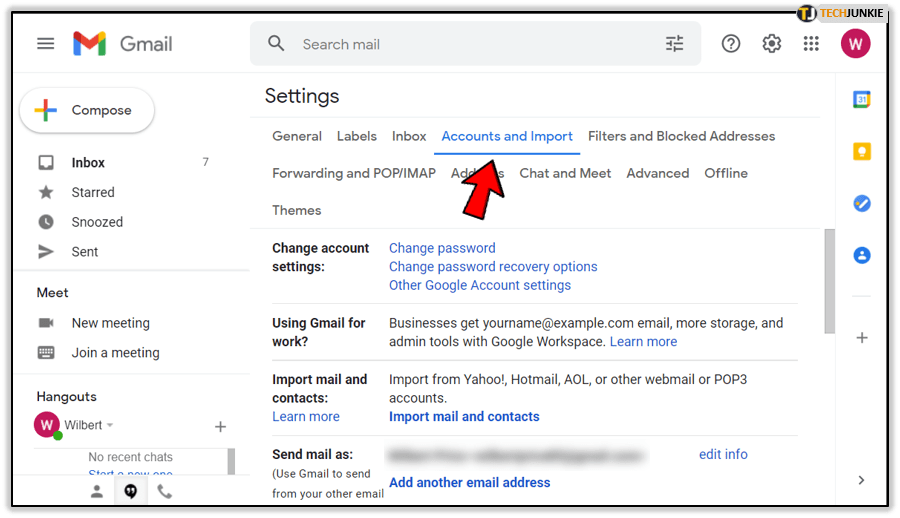The width and height of the screenshot is (900, 518).
Task: Click the Change password link
Action: tap(442, 248)
